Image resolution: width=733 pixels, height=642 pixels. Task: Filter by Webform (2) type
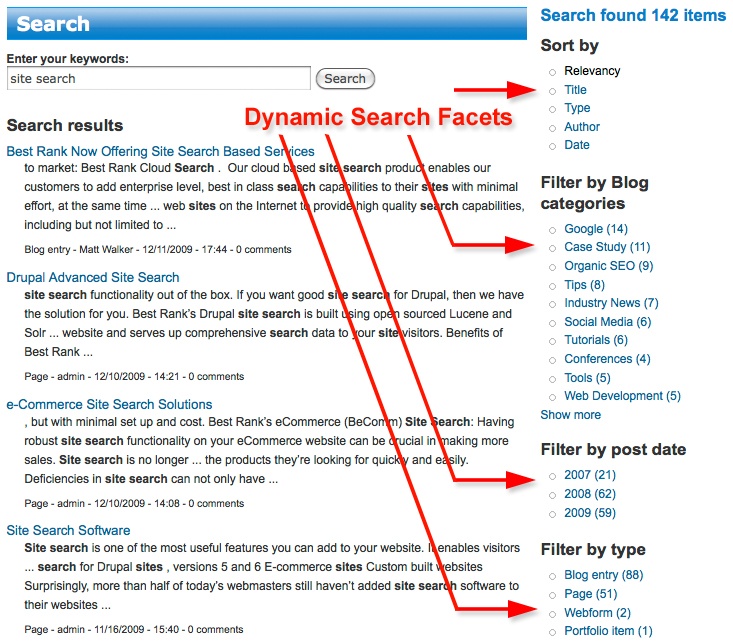[597, 613]
